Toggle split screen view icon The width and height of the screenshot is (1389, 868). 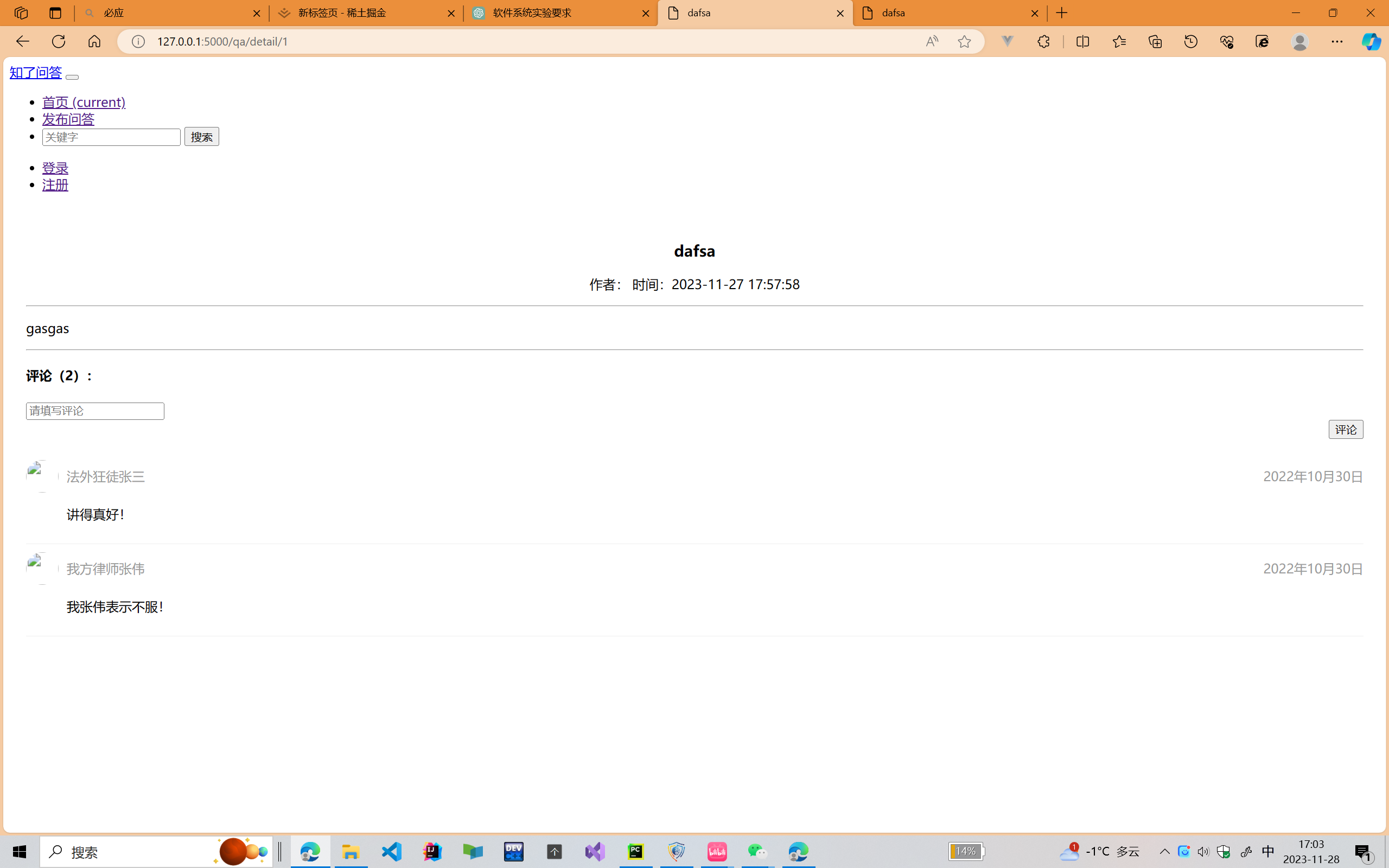click(x=1082, y=41)
